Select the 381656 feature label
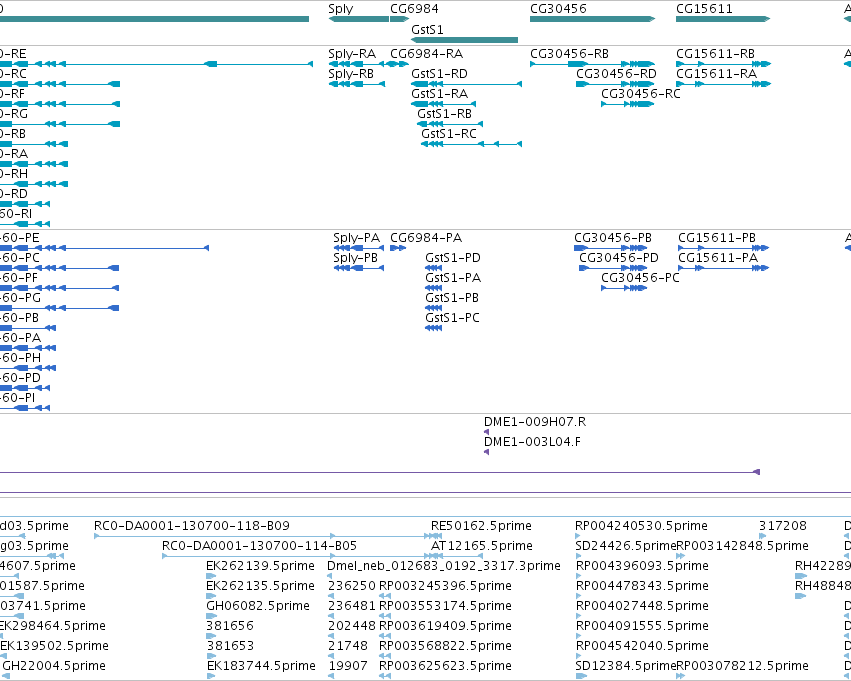This screenshot has width=851, height=681. (230, 626)
